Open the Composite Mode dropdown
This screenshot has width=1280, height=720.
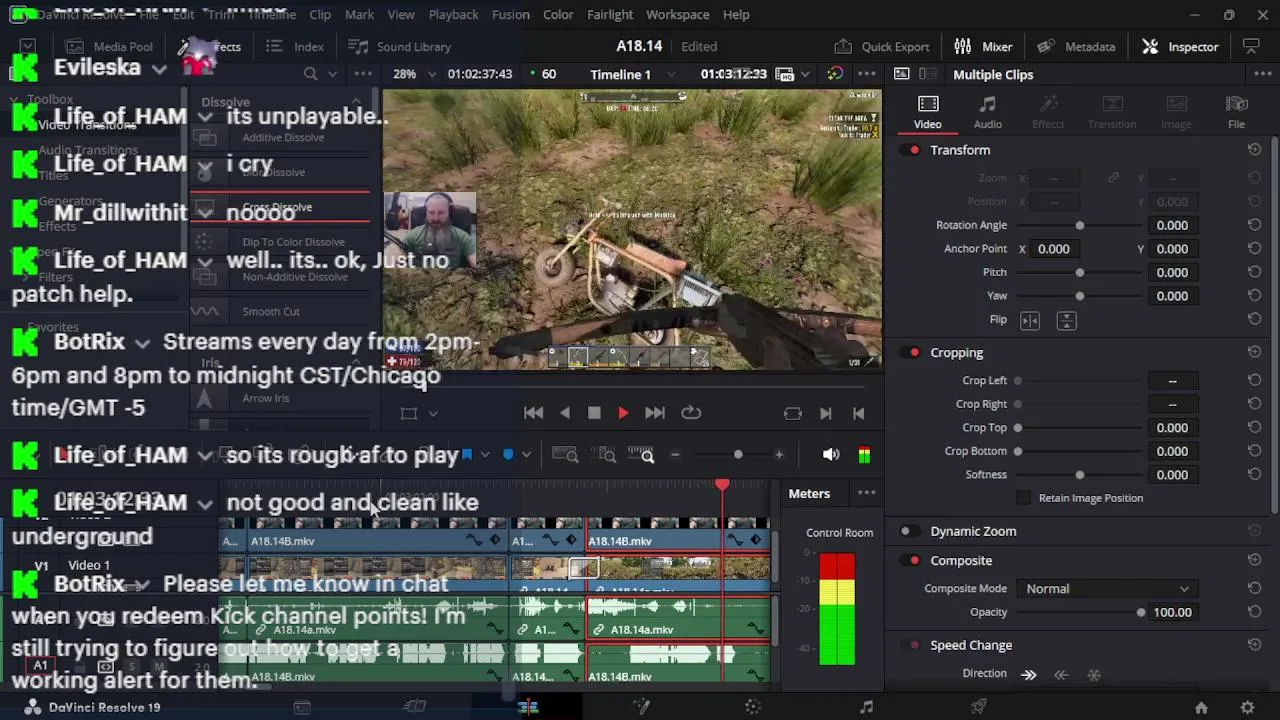pyautogui.click(x=1107, y=589)
